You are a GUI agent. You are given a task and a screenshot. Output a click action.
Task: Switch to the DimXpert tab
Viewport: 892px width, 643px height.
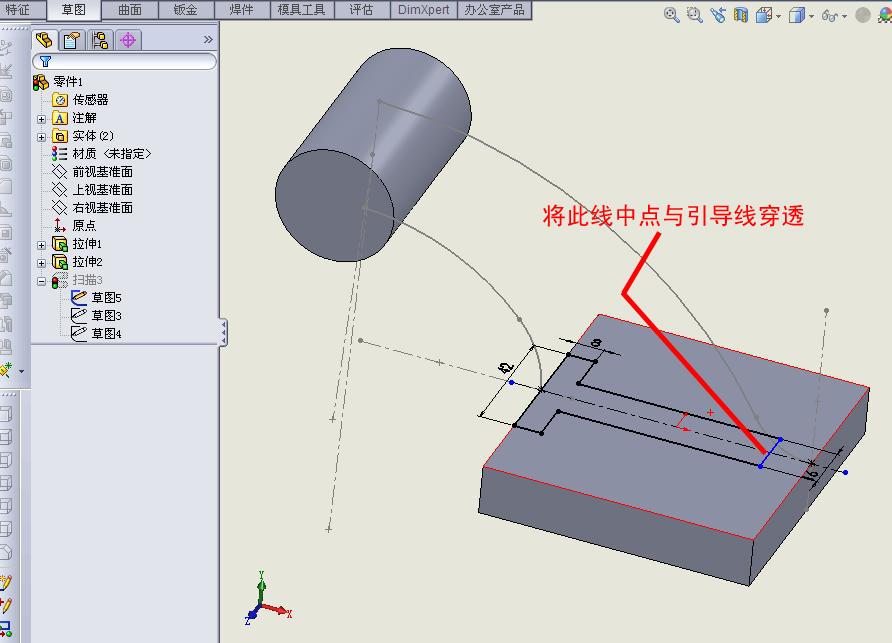pyautogui.click(x=423, y=10)
